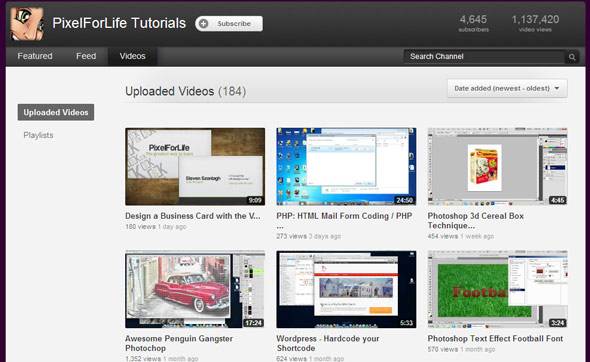Screen dimensions: 590x362
Task: Click the search magnifier icon
Action: (572, 57)
